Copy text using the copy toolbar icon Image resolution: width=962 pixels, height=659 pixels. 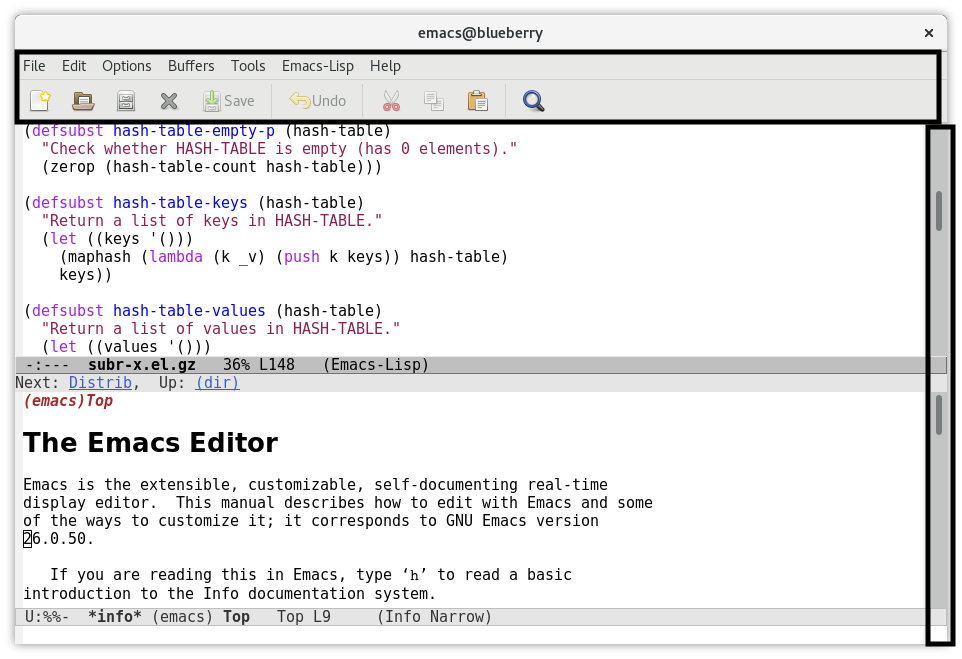[x=434, y=100]
